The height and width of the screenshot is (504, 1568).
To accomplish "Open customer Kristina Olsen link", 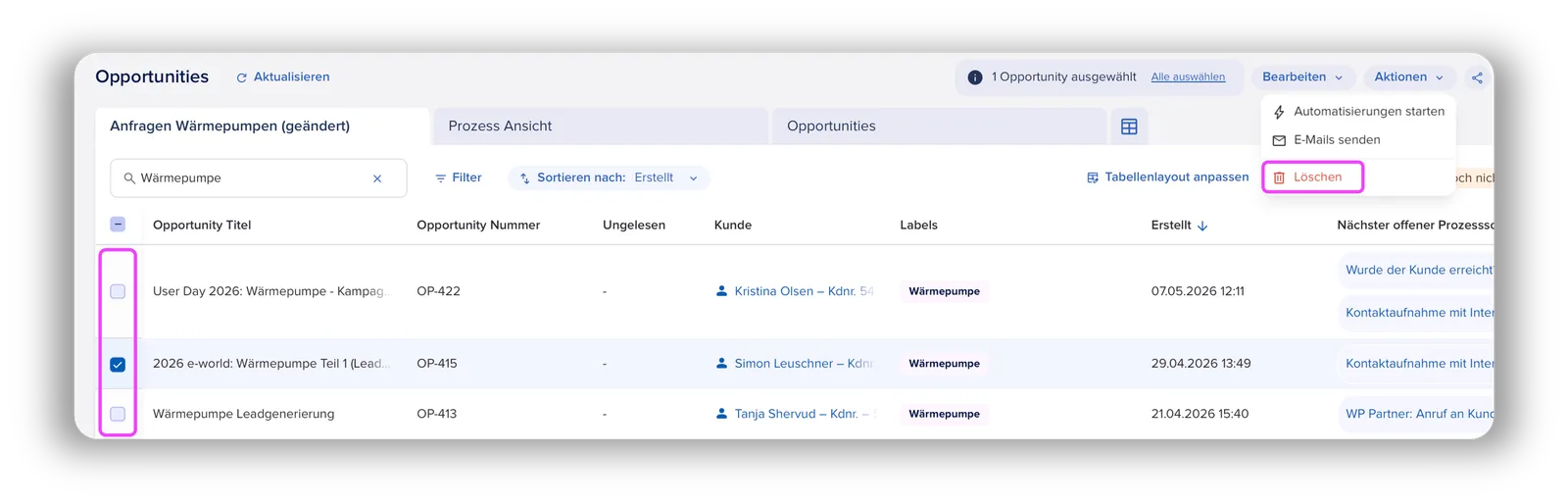I will pos(804,291).
